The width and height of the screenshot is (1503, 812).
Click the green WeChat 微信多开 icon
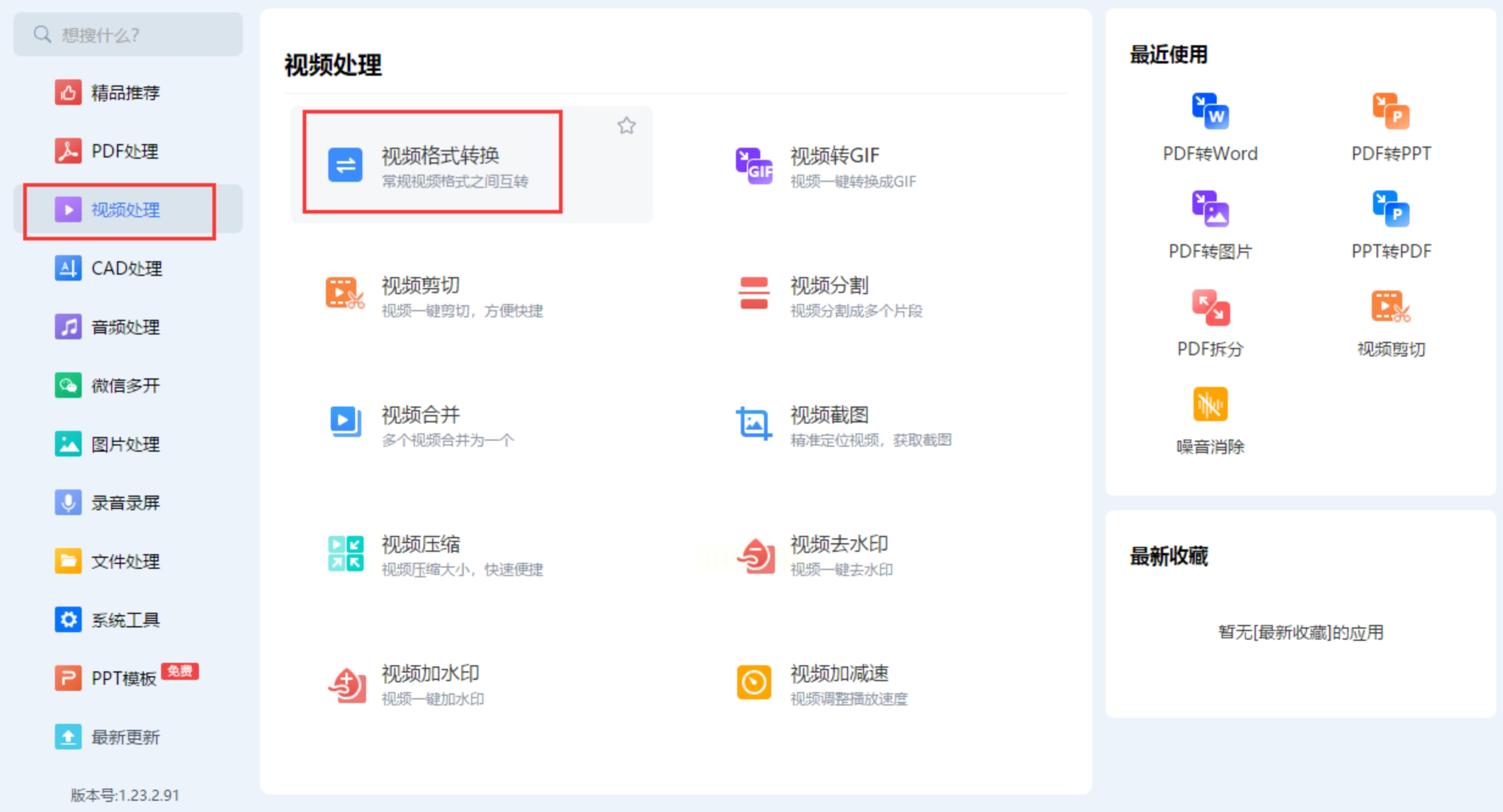pos(68,385)
